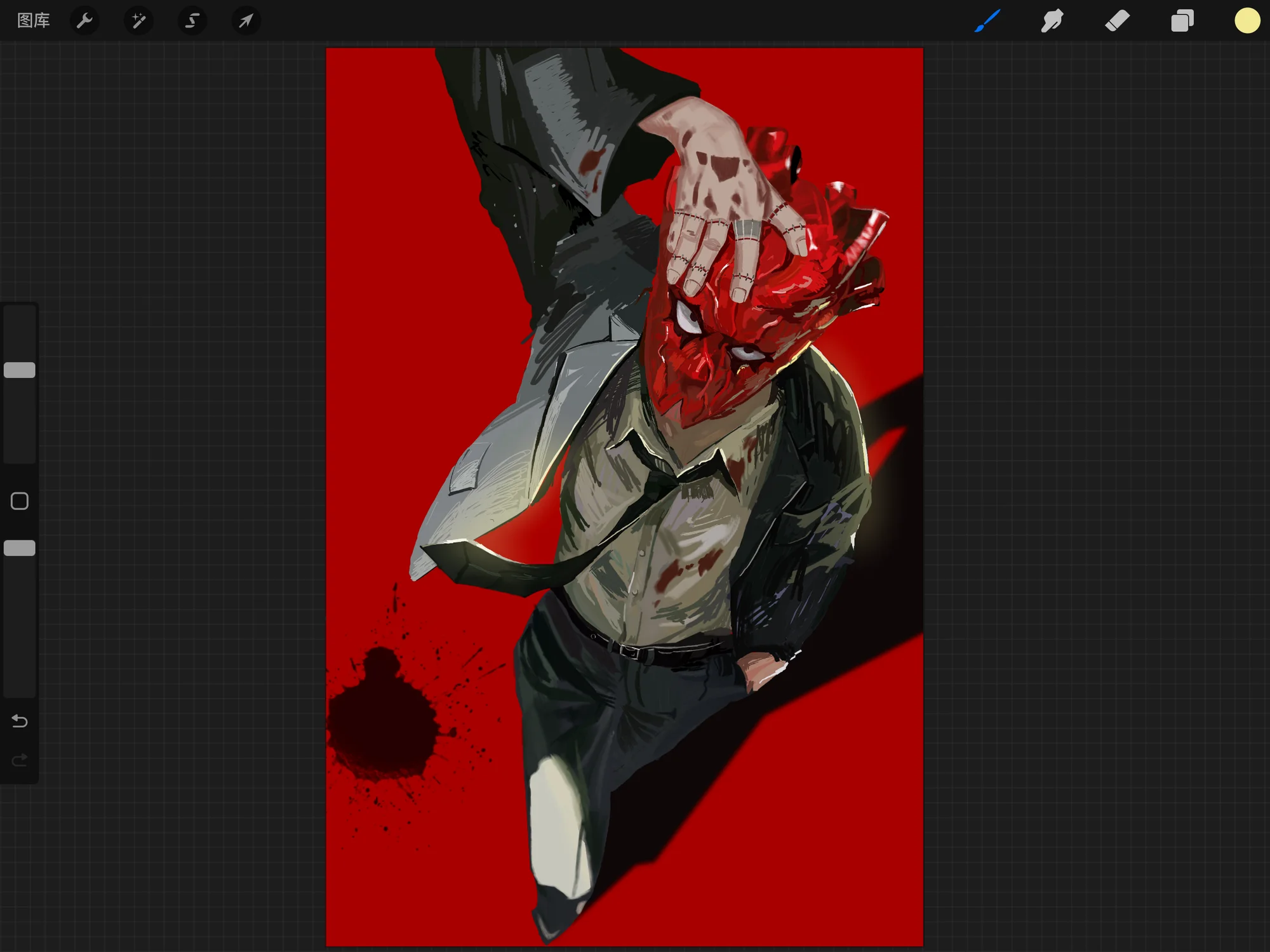Open the Adjustments magic wand menu
The width and height of the screenshot is (1270, 952).
click(x=138, y=21)
